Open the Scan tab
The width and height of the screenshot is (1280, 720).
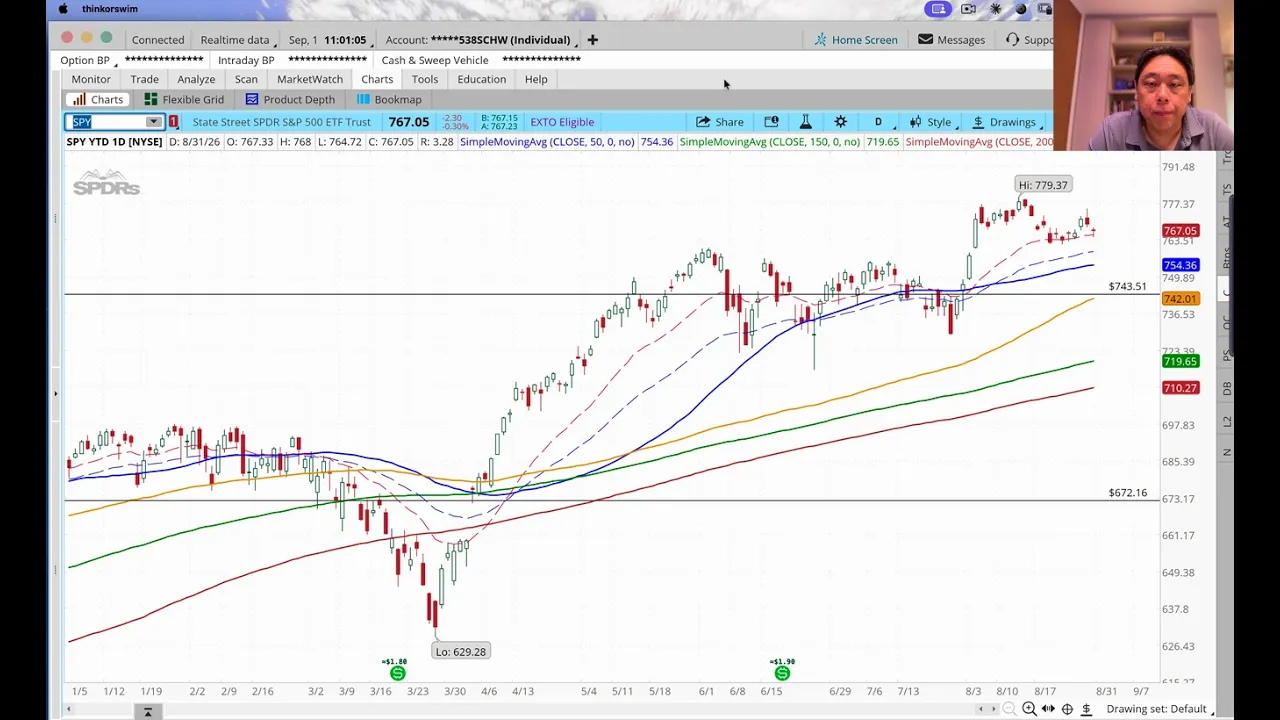246,79
